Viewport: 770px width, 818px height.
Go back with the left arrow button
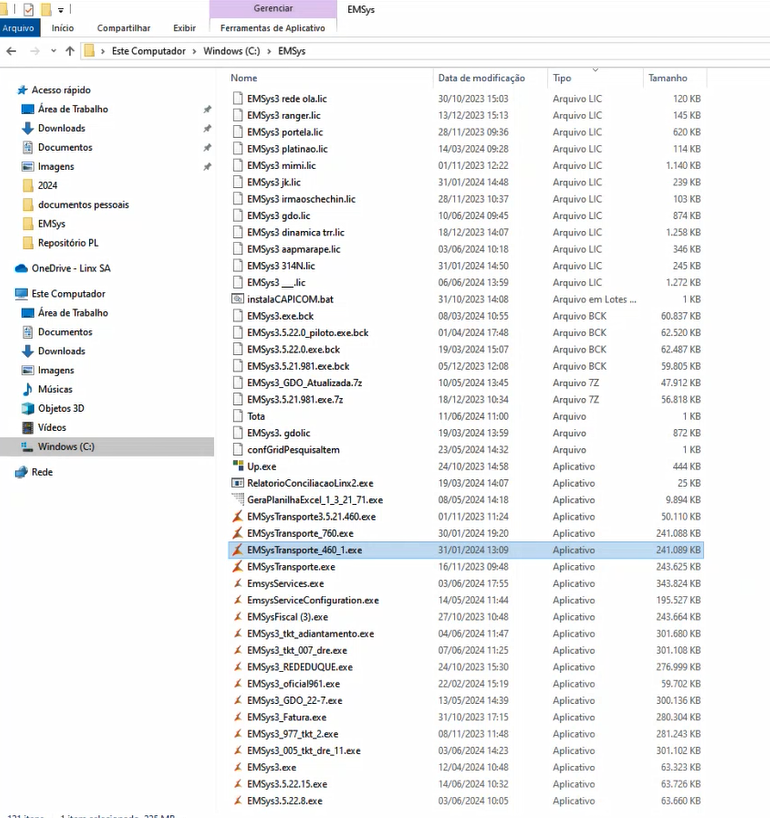tap(11, 51)
